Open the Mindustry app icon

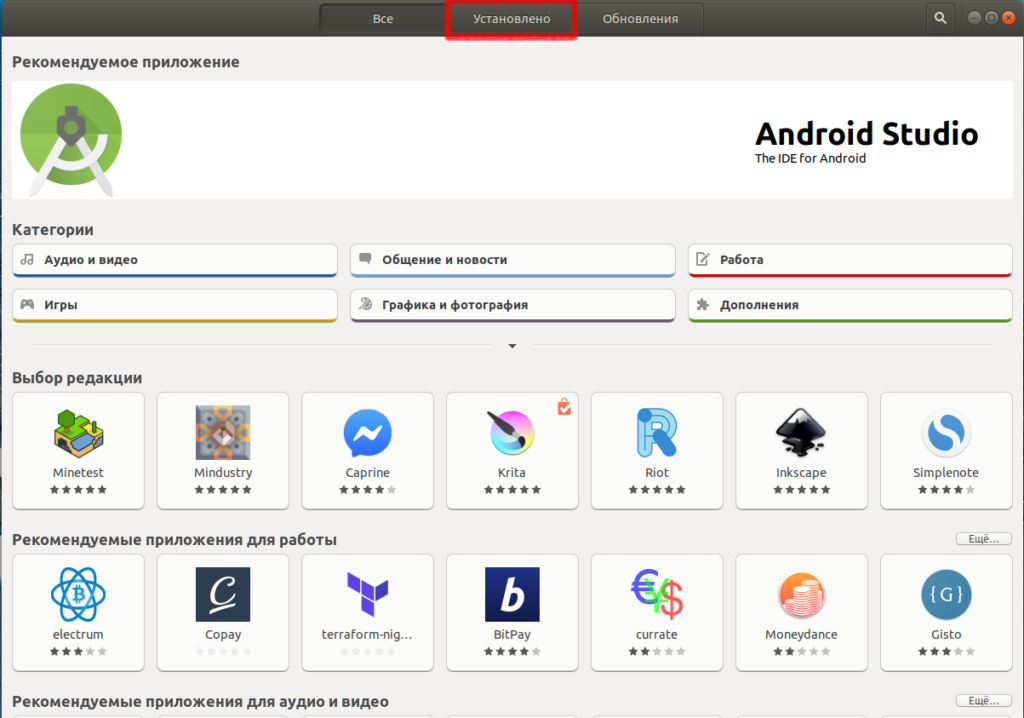tap(223, 432)
